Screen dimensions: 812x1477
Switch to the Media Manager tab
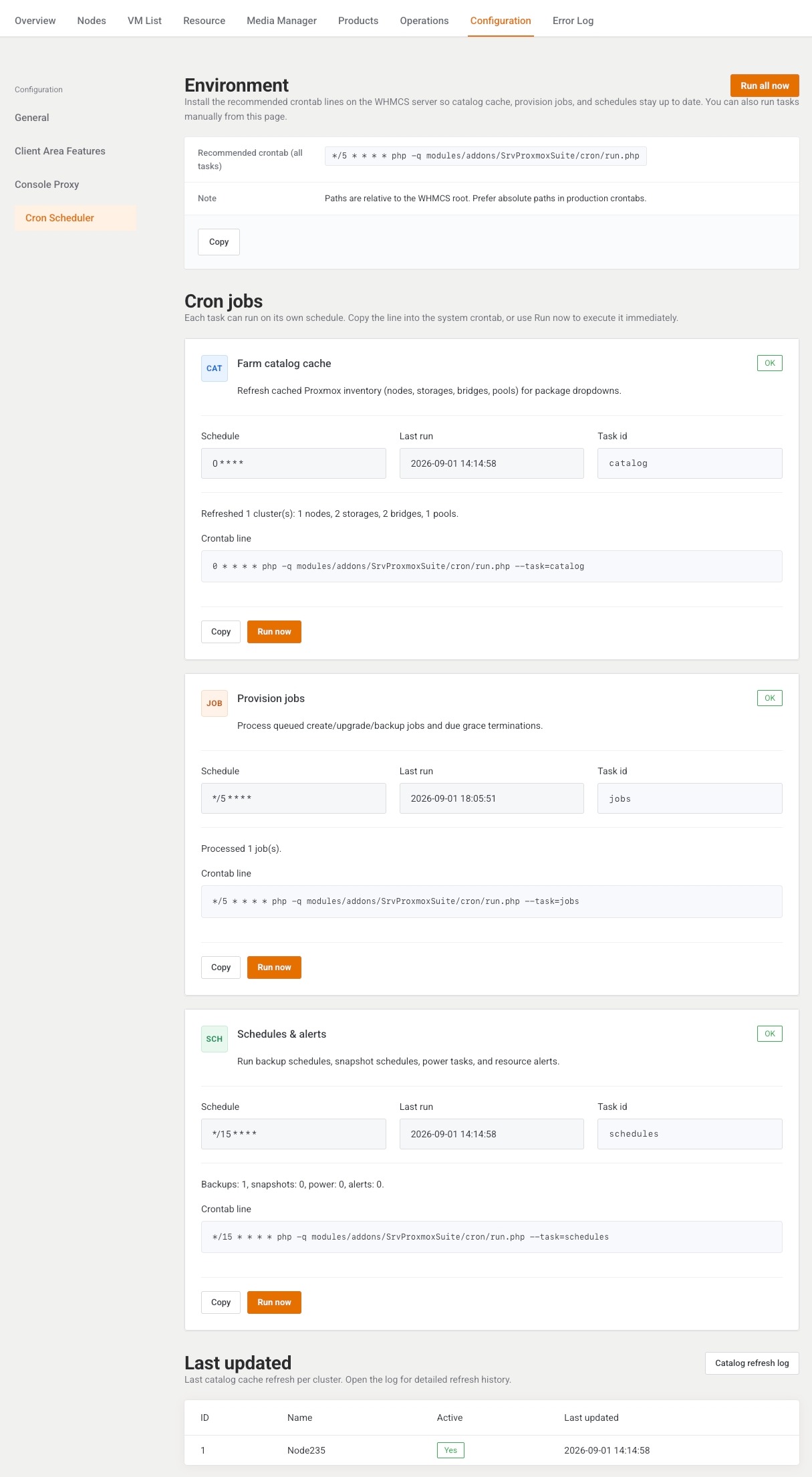point(281,21)
